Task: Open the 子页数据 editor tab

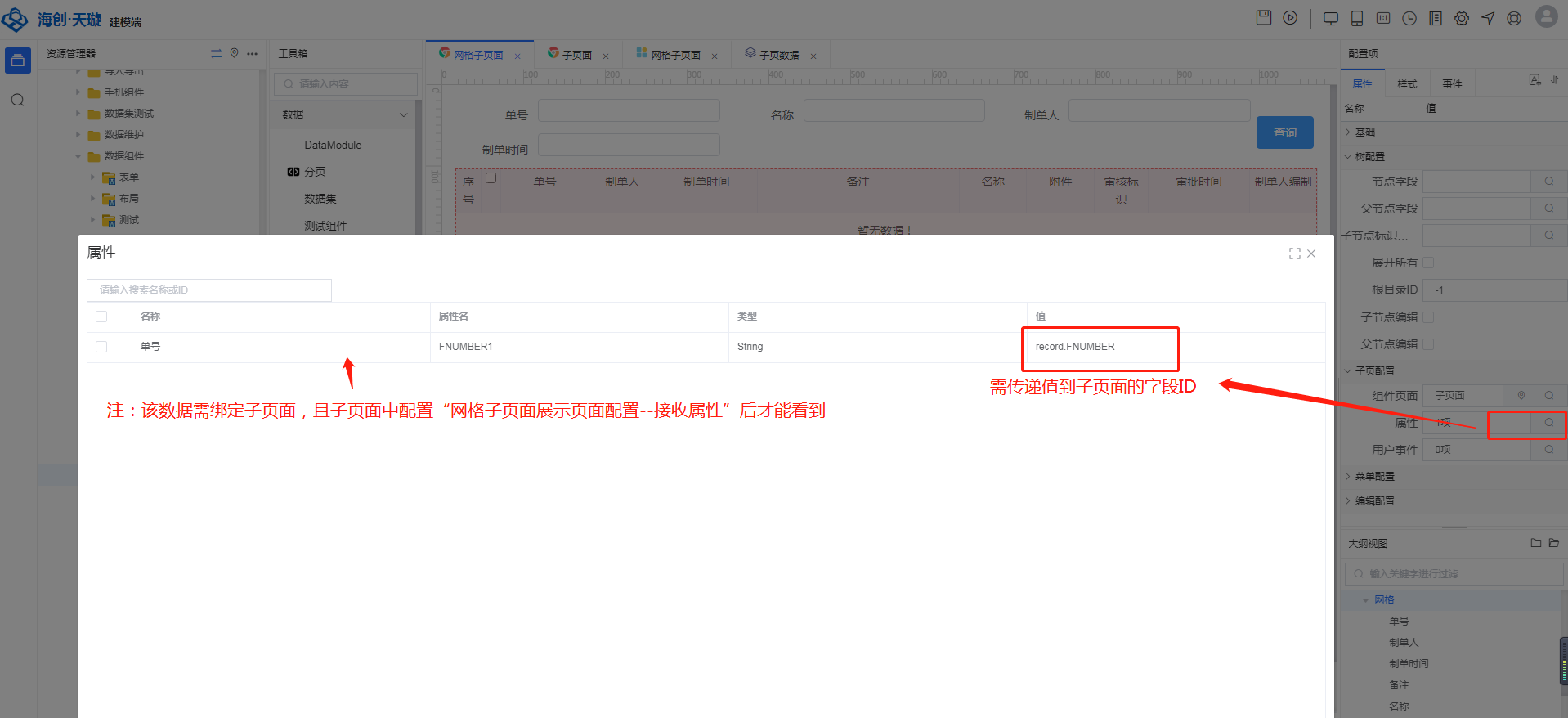Action: [778, 55]
